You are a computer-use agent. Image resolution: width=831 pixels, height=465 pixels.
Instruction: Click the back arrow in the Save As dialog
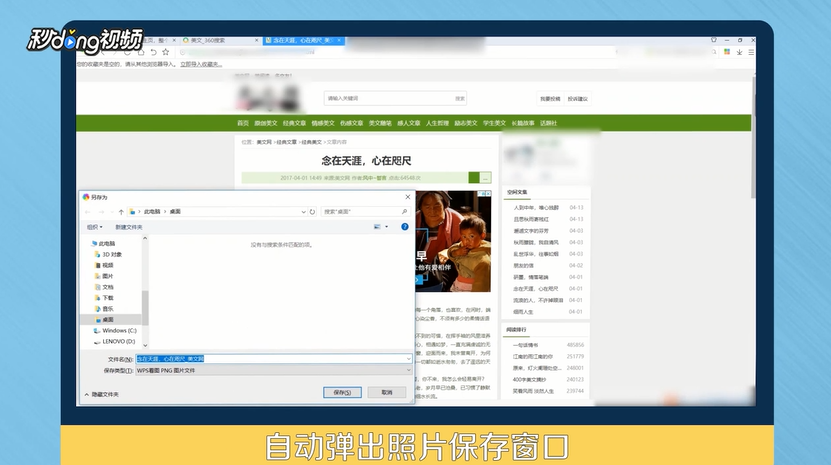(88, 212)
